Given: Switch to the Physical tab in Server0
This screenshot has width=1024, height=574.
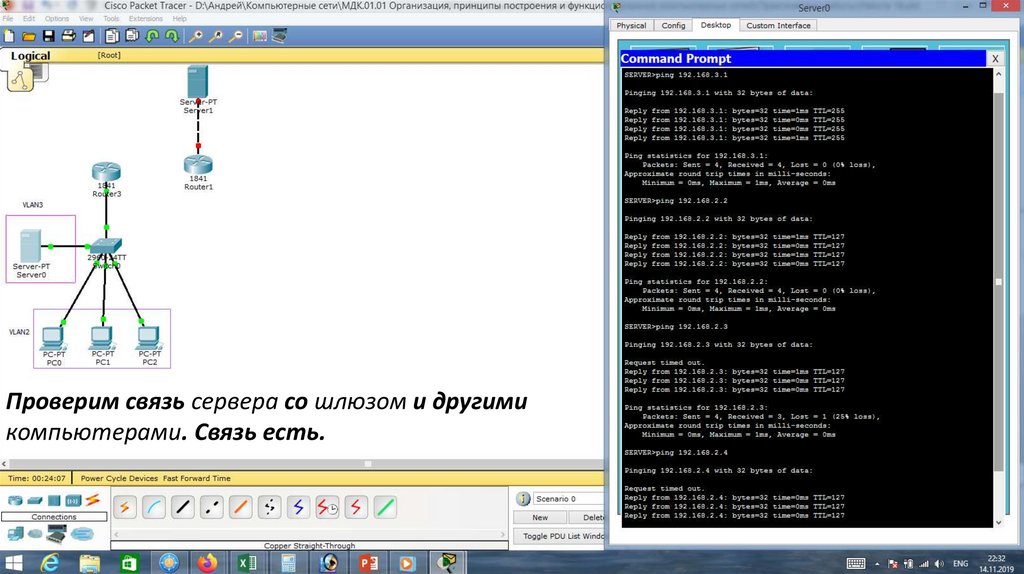Looking at the screenshot, I should point(631,25).
